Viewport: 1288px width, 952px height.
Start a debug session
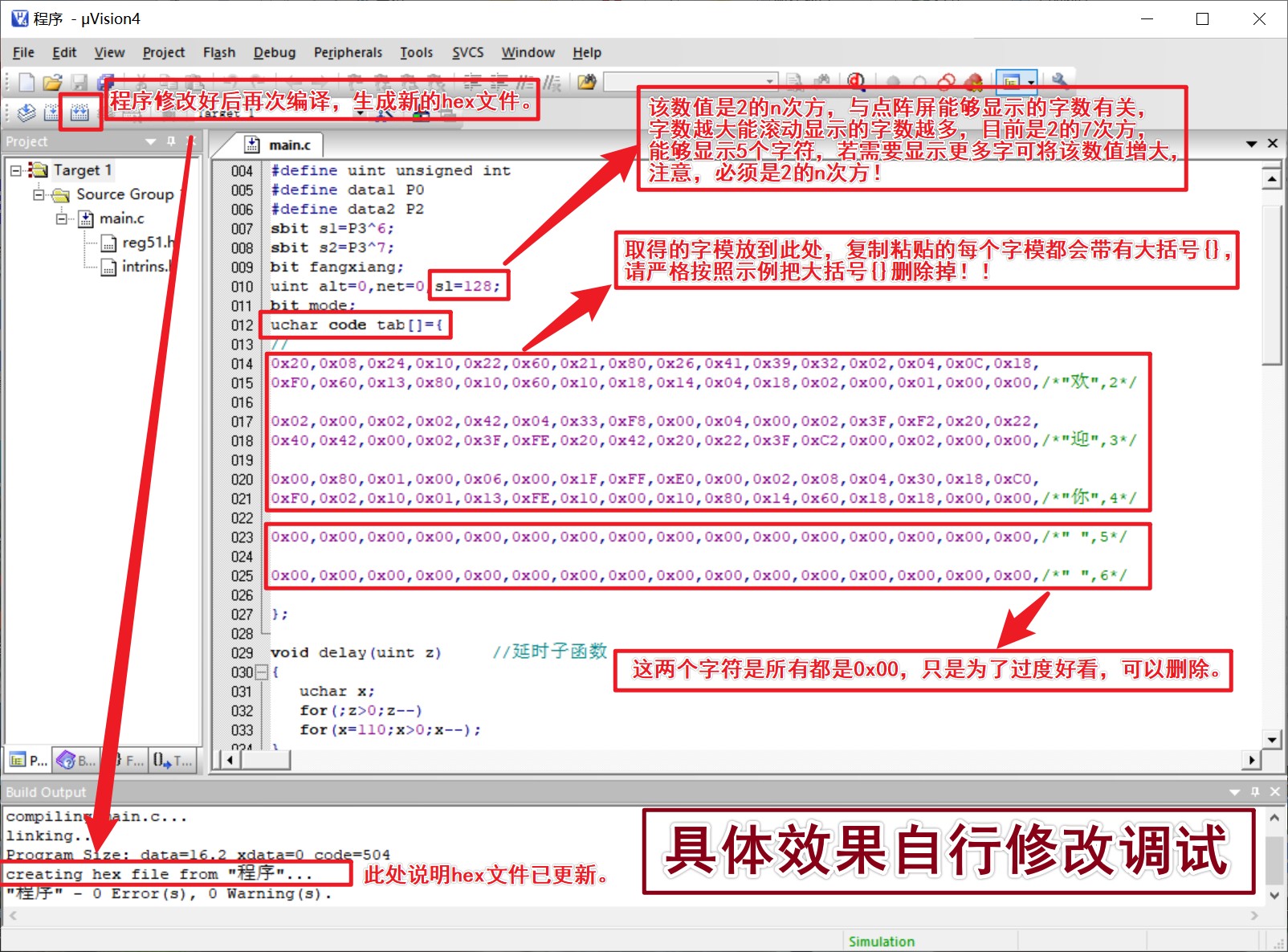tap(856, 81)
